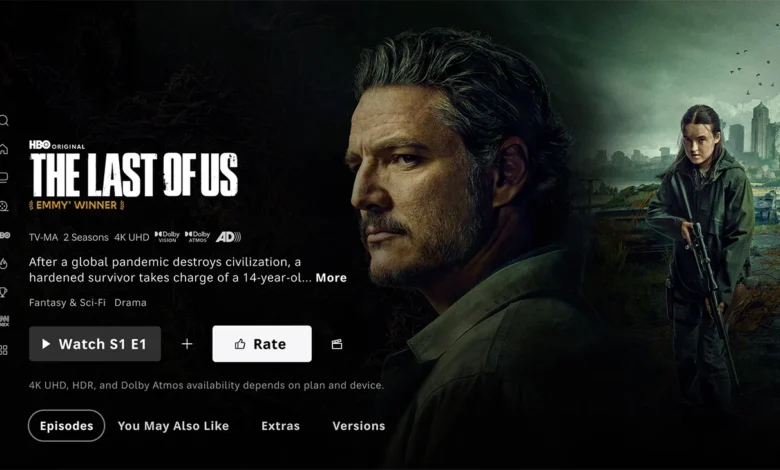Expand the description with More
This screenshot has width=780, height=470.
coord(331,278)
